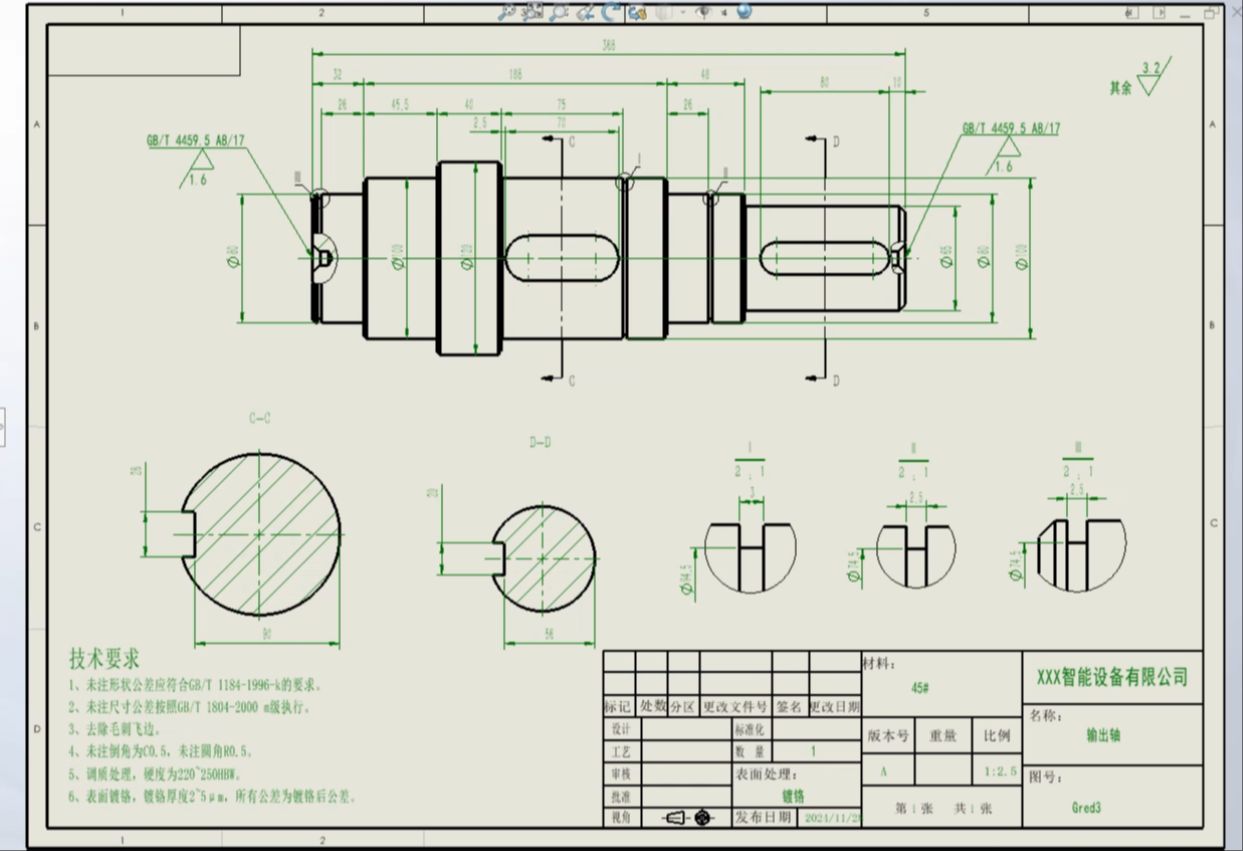Click the Display Style cube icon
The width and height of the screenshot is (1243, 851).
pos(664,12)
